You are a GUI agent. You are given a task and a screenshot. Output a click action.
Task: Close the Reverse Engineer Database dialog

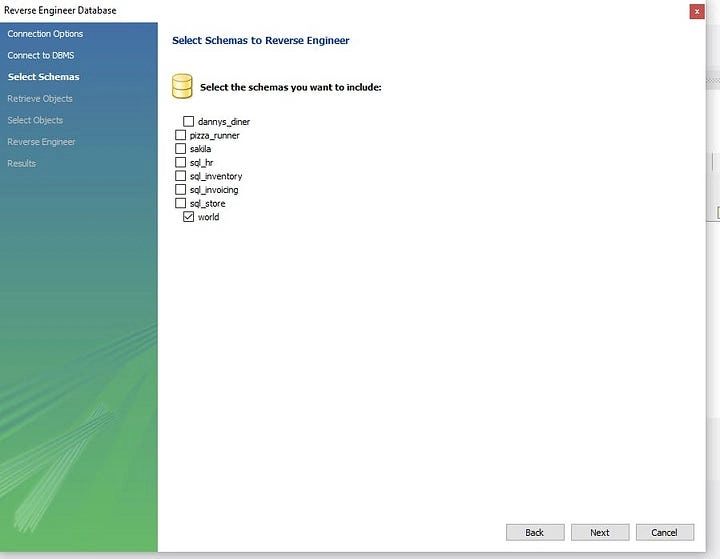[x=696, y=11]
